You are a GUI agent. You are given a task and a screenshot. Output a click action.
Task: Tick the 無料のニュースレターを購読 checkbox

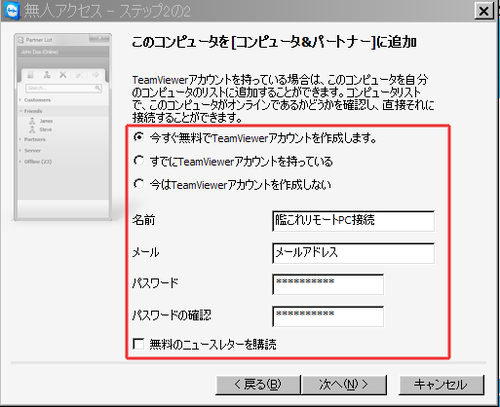(x=138, y=344)
